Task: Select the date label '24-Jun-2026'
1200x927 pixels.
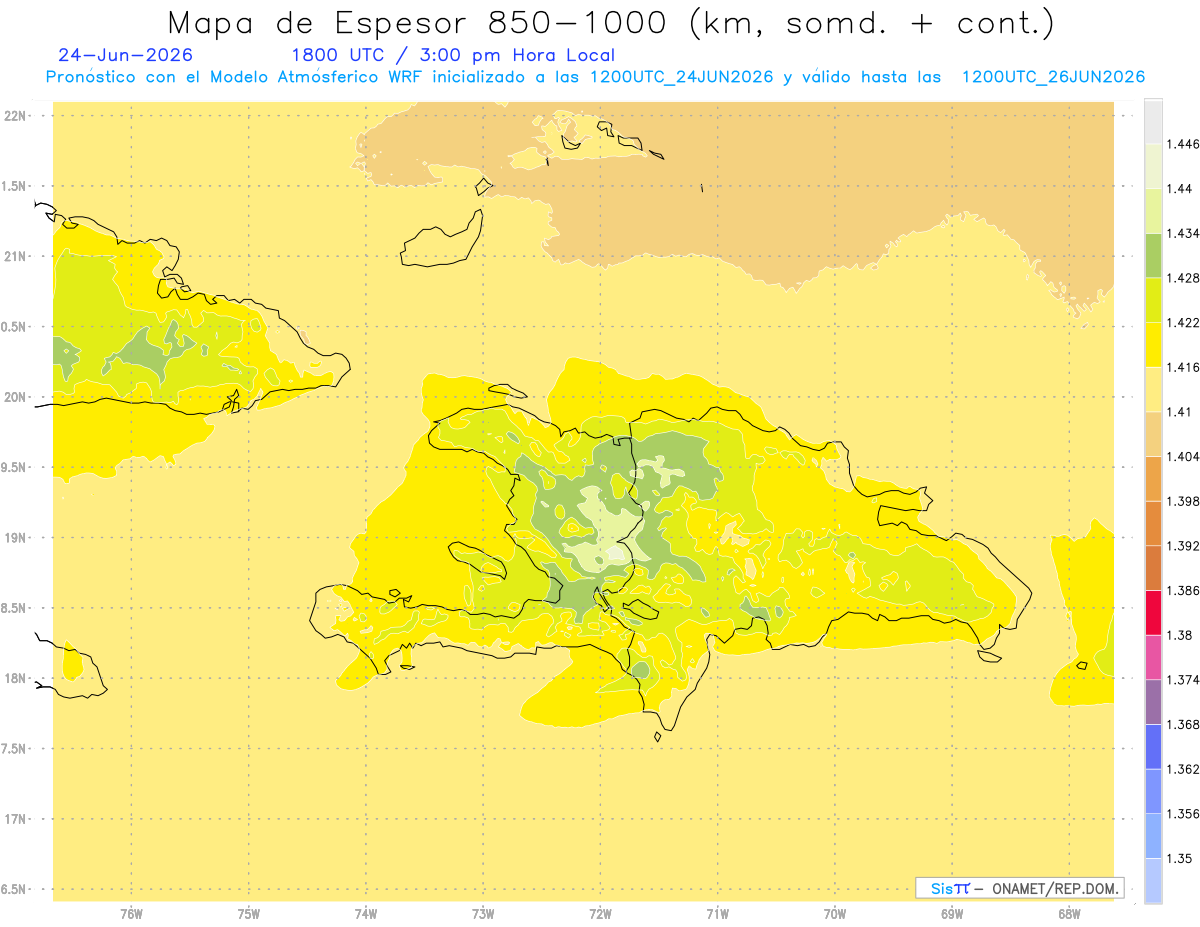Action: click(x=126, y=56)
